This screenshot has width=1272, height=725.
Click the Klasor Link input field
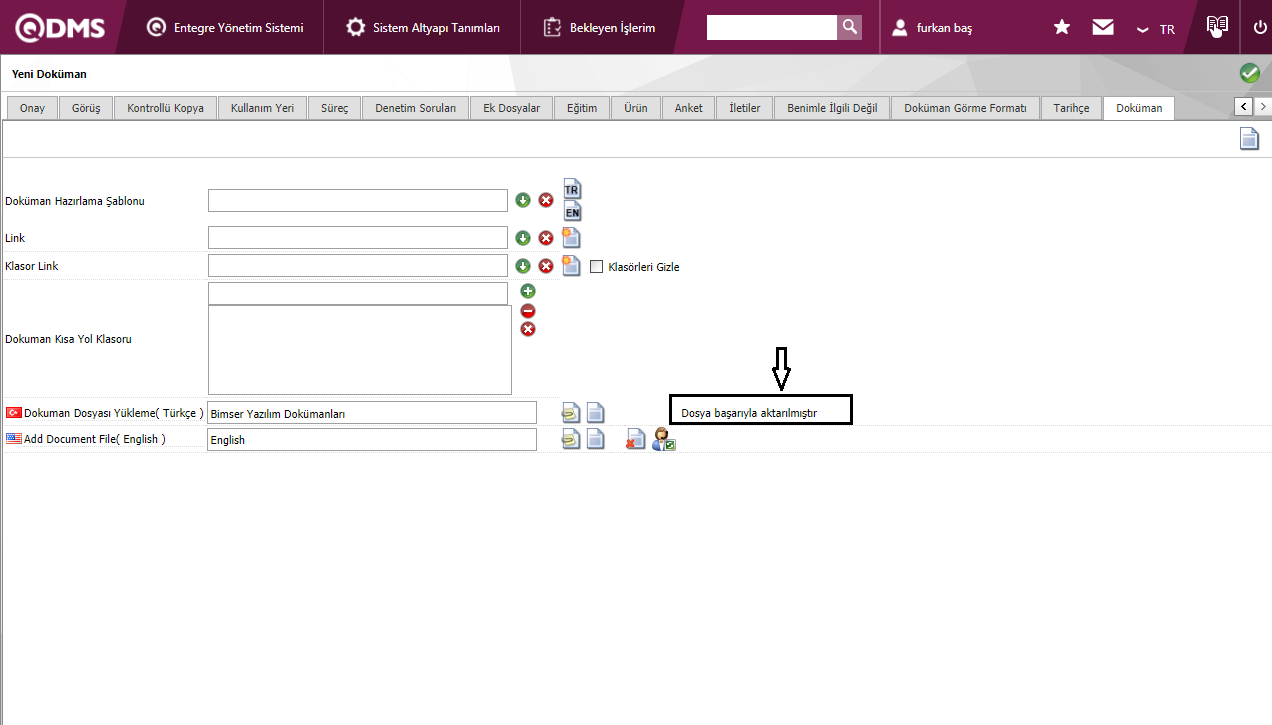tap(358, 265)
